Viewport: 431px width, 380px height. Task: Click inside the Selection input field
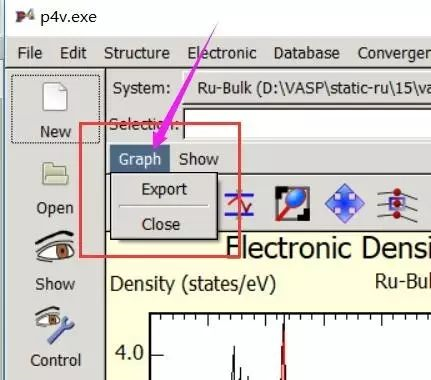coord(307,123)
